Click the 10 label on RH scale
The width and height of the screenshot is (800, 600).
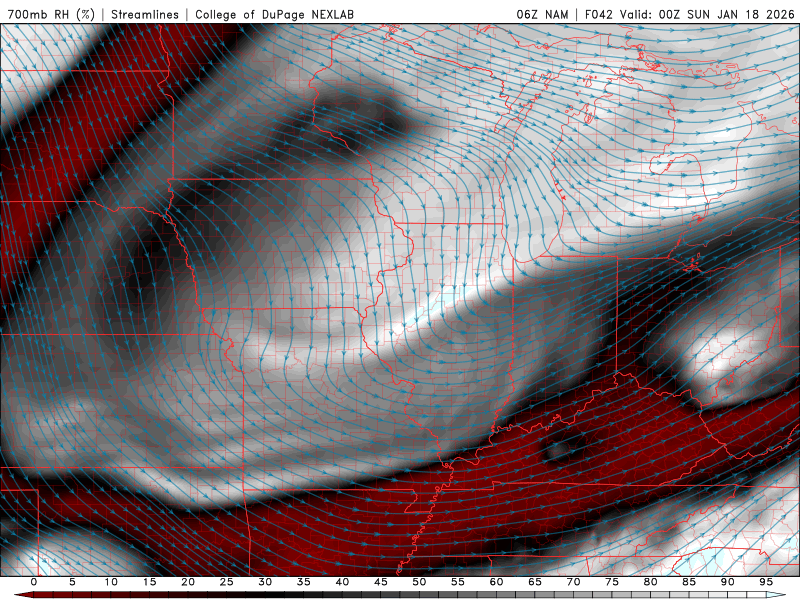pos(111,582)
